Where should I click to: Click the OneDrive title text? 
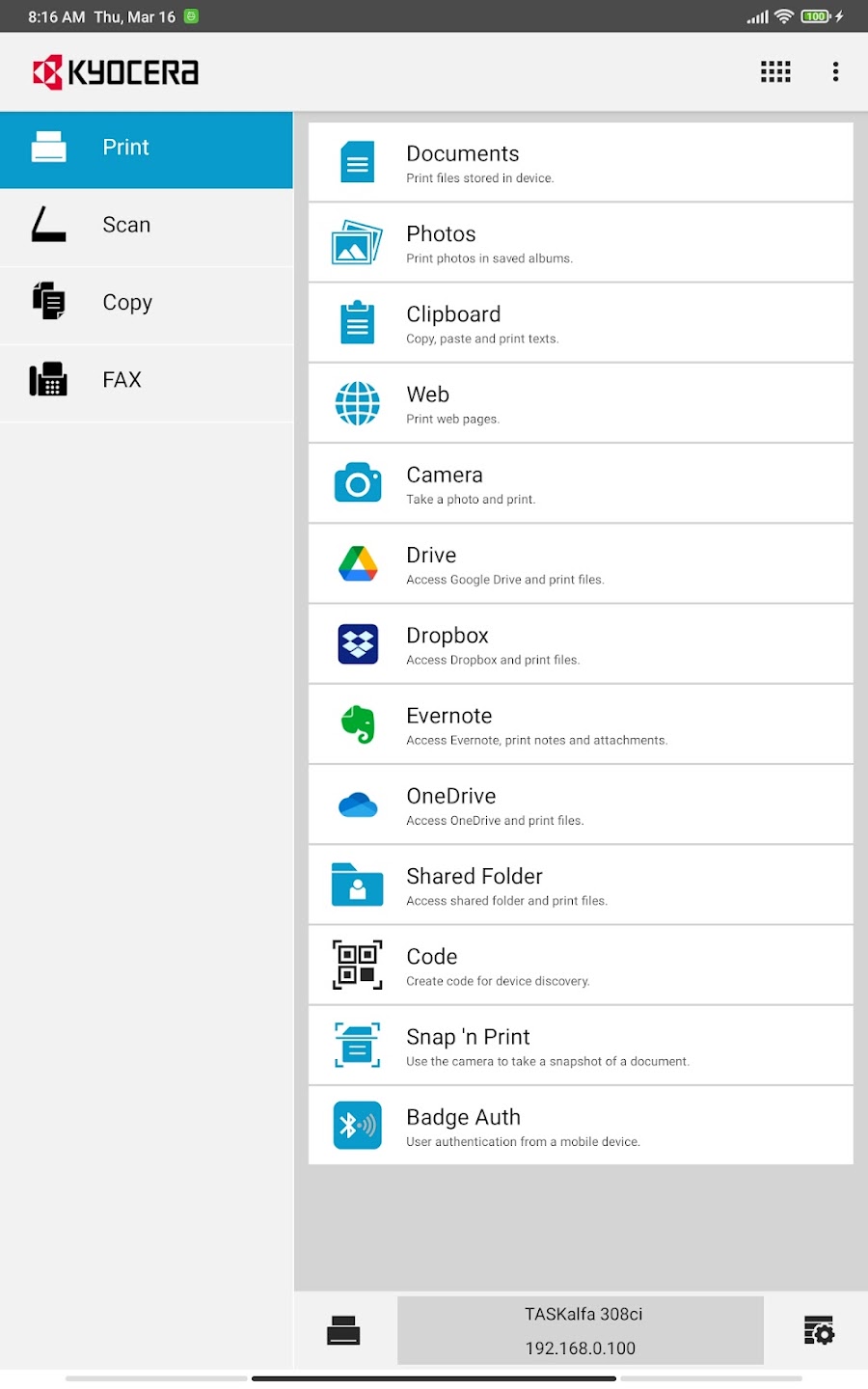451,796
